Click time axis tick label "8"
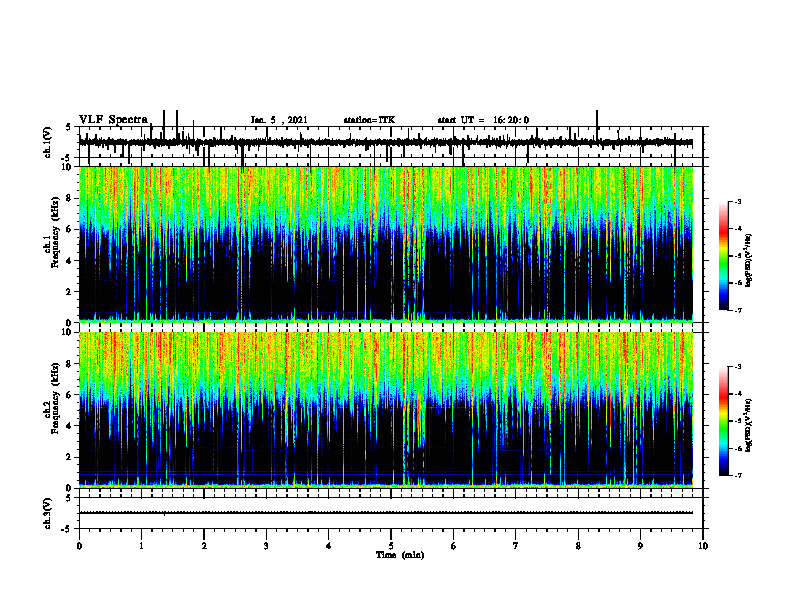Image resolution: width=792 pixels, height=612 pixels. [578, 546]
